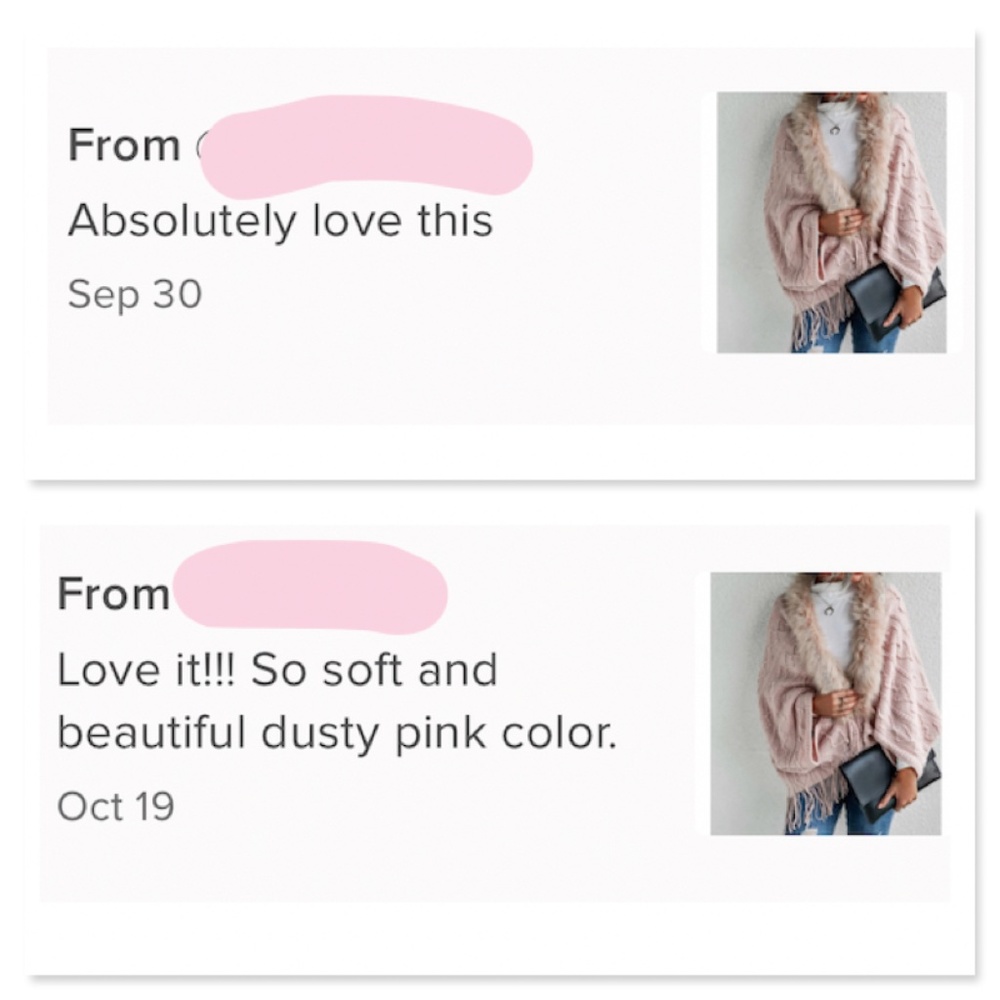The image size is (1000, 1000).
Task: Click the empty area below the Sep 30 date
Action: coord(300,370)
